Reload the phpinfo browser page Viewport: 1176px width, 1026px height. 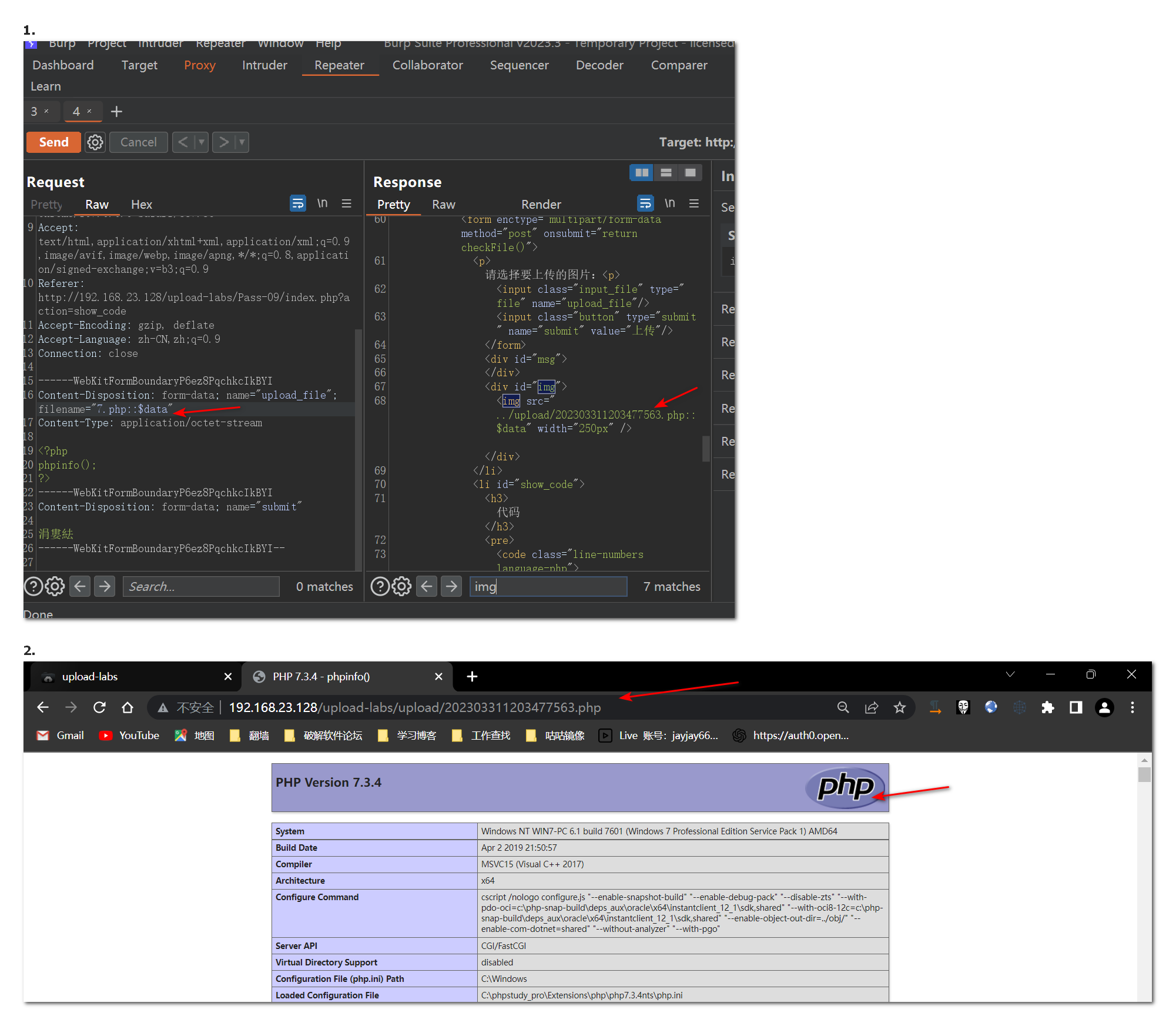tap(99, 707)
